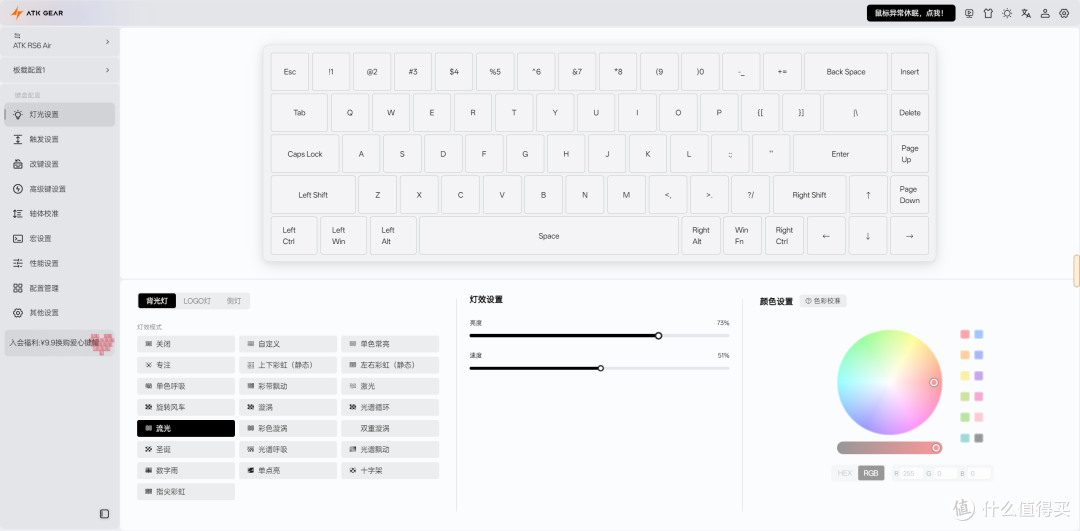Click the G value input field
1080x531 pixels.
pos(946,474)
